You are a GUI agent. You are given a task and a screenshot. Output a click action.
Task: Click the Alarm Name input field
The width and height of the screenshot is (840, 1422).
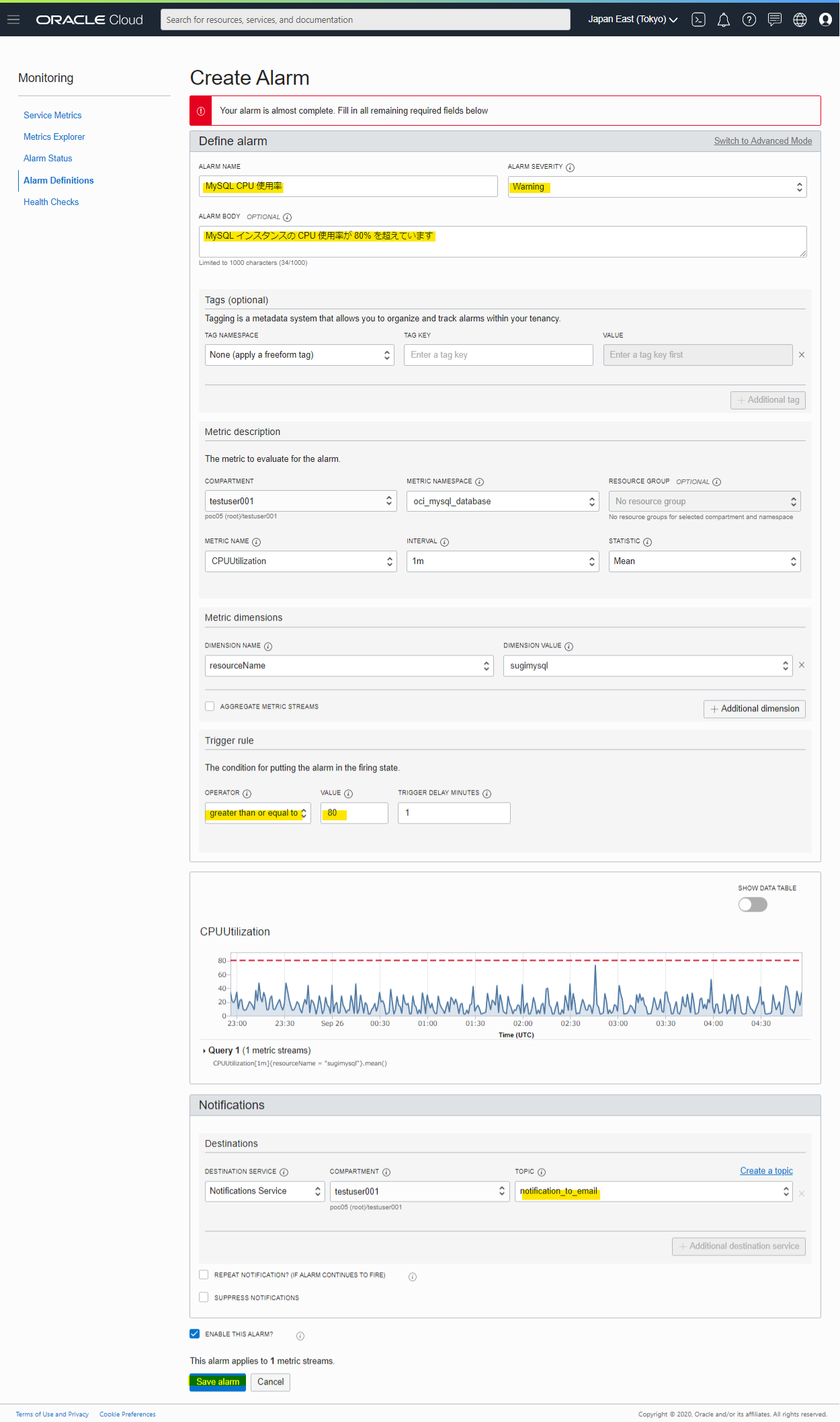click(348, 186)
